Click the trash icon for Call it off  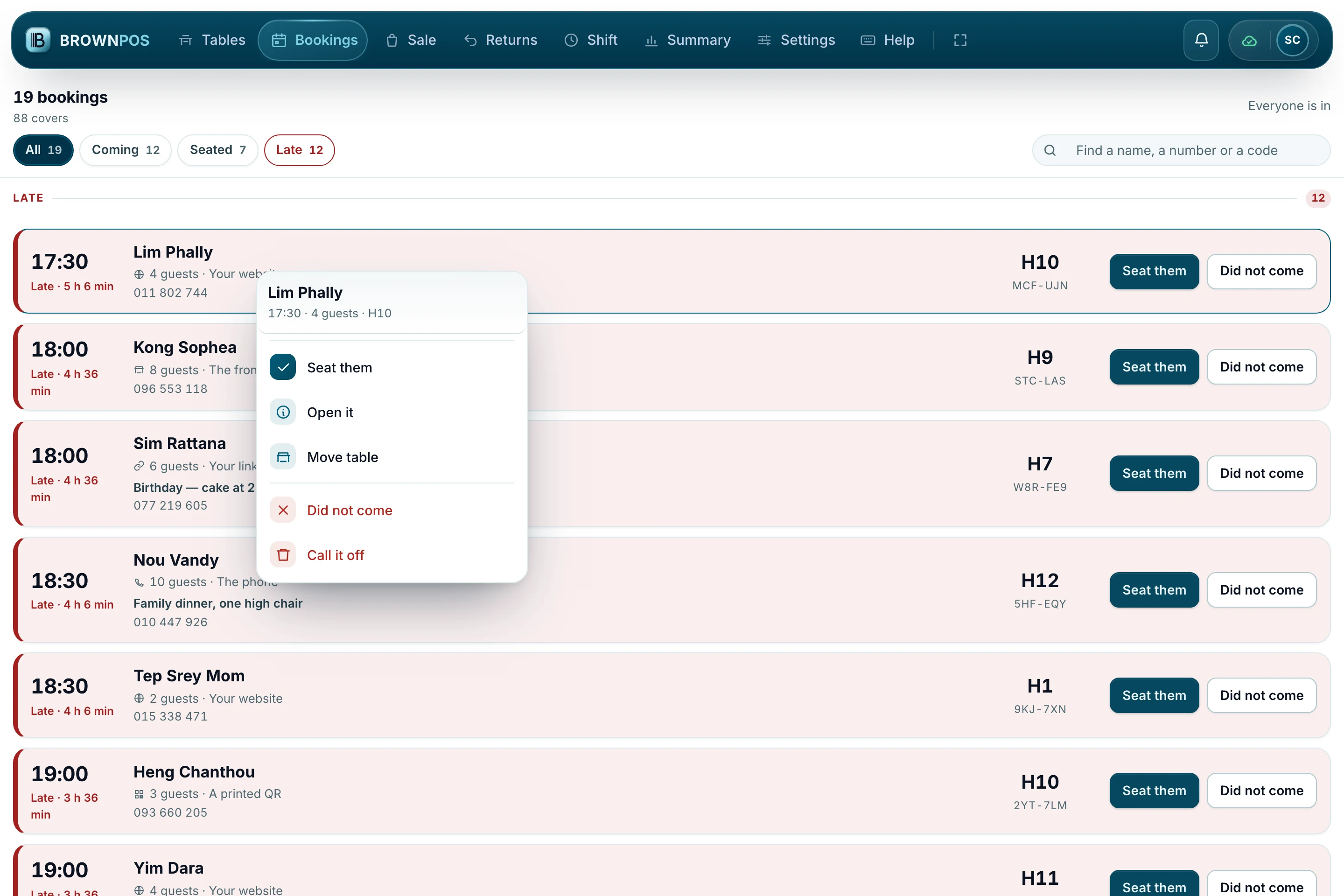[283, 555]
